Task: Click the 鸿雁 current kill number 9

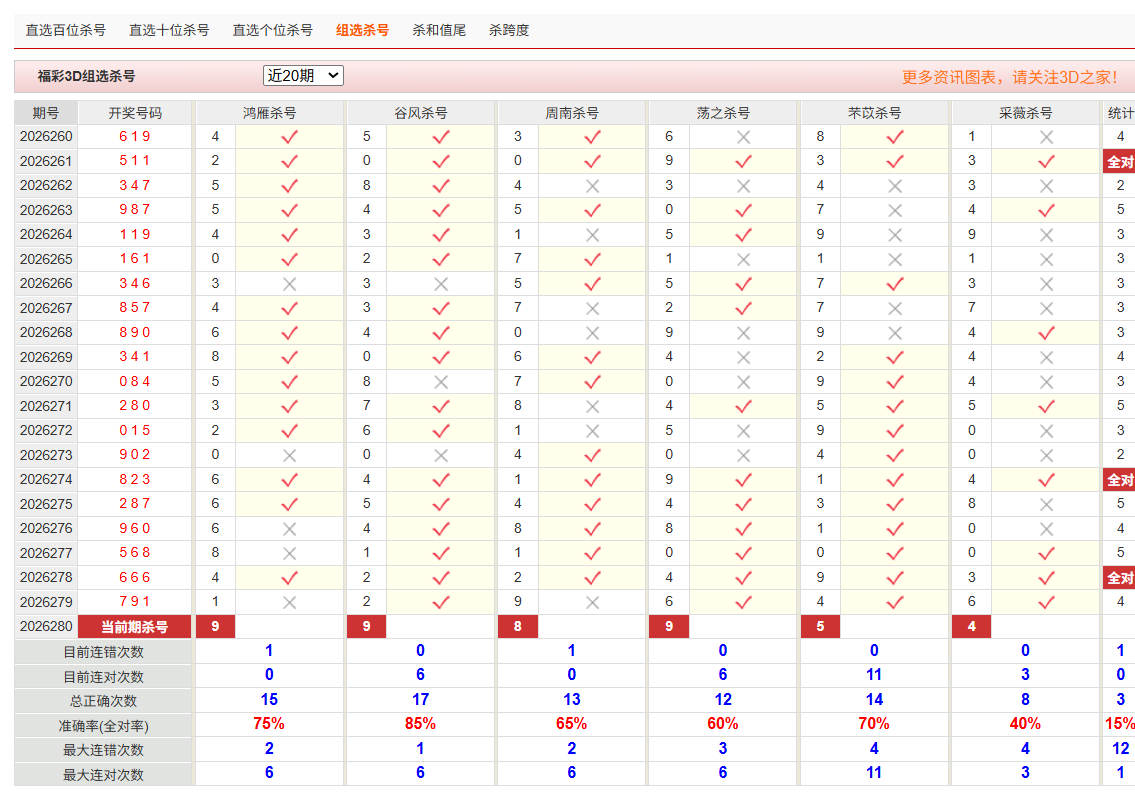Action: click(215, 627)
